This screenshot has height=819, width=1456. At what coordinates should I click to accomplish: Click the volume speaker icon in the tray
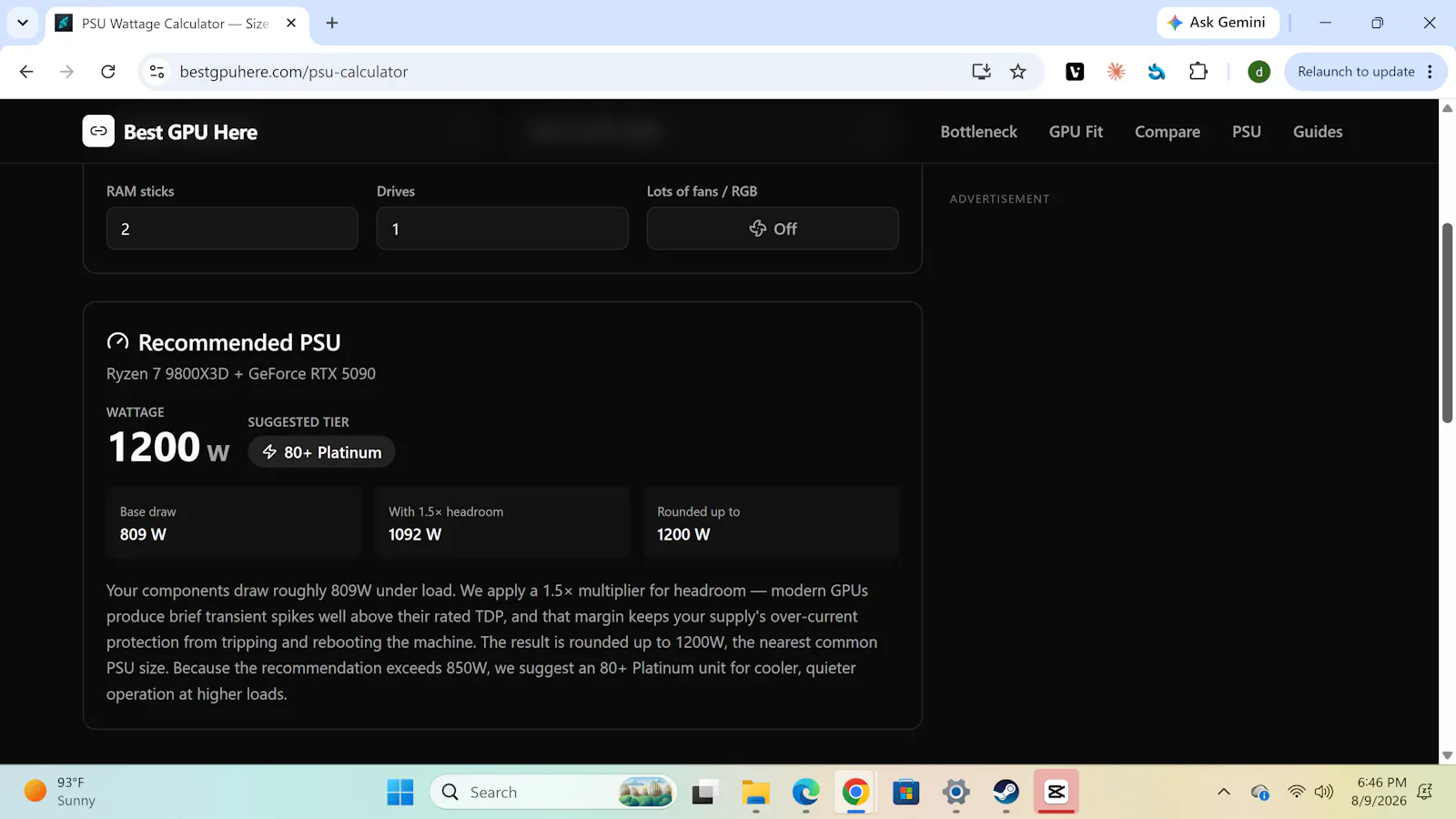tap(1324, 792)
